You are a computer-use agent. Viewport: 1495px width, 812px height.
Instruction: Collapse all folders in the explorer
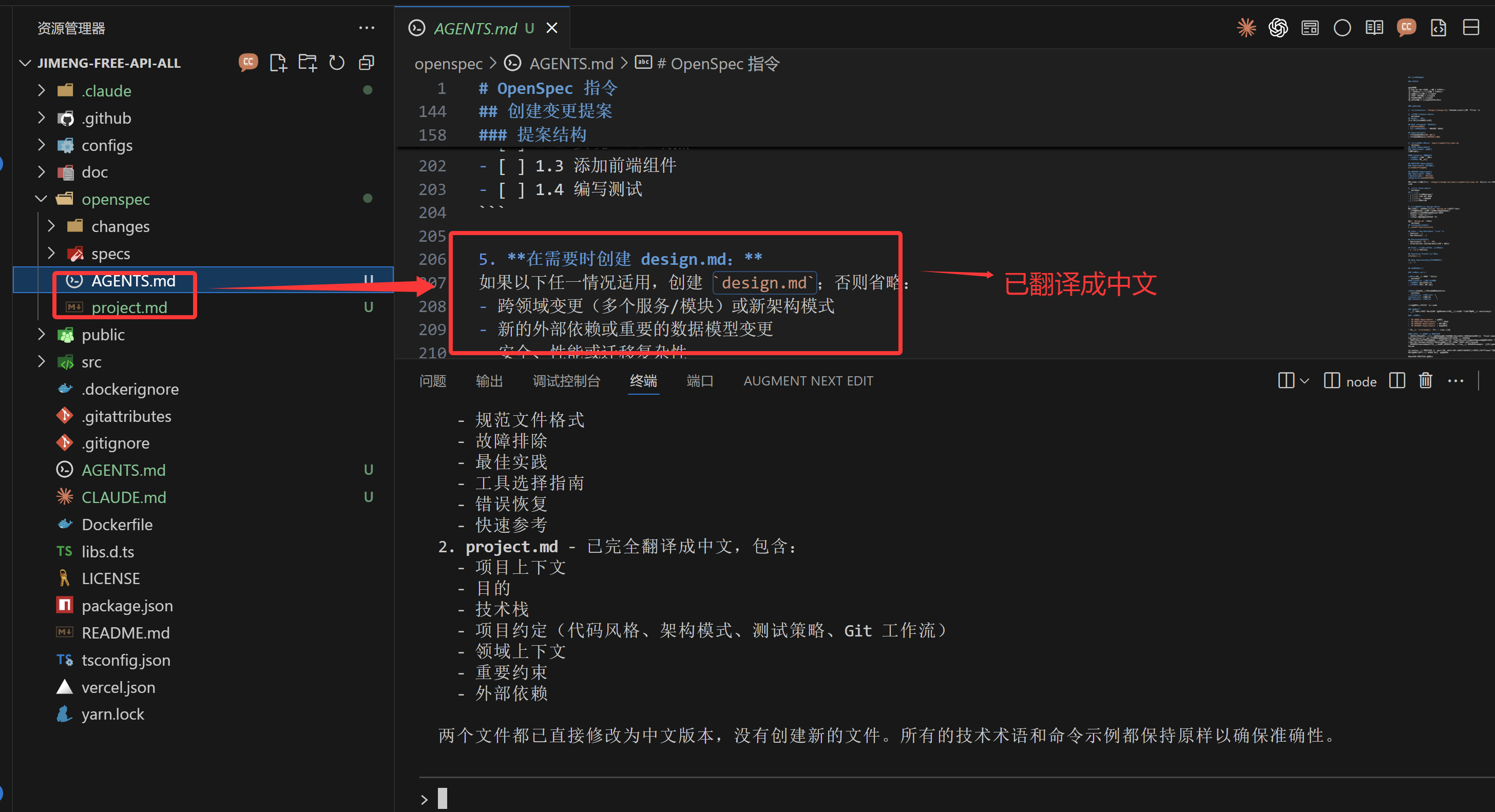(x=366, y=63)
